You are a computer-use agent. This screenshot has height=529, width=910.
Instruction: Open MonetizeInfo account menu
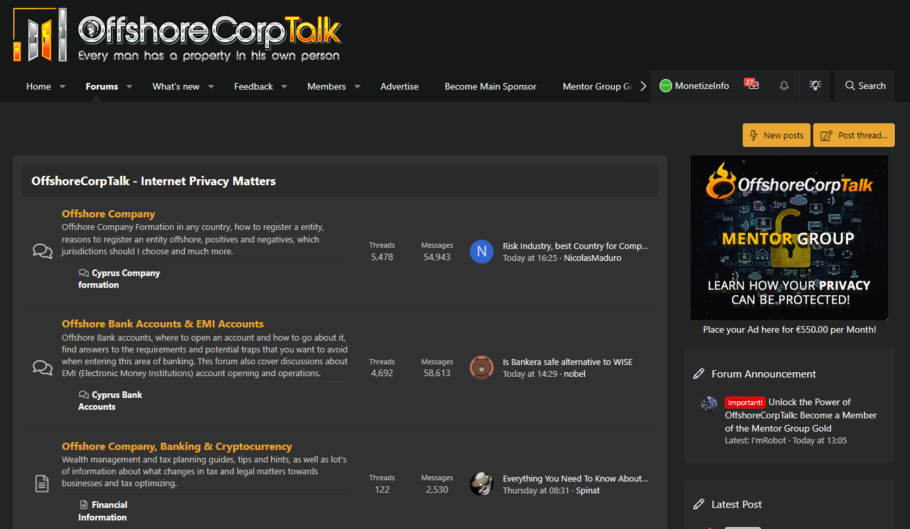click(694, 86)
